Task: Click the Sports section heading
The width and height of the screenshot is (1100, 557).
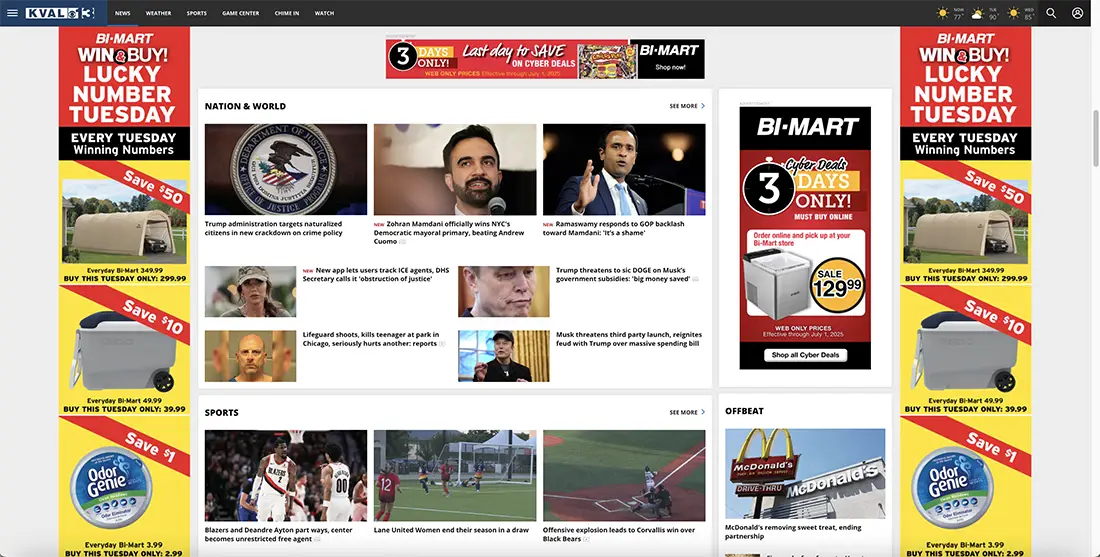Action: click(222, 412)
